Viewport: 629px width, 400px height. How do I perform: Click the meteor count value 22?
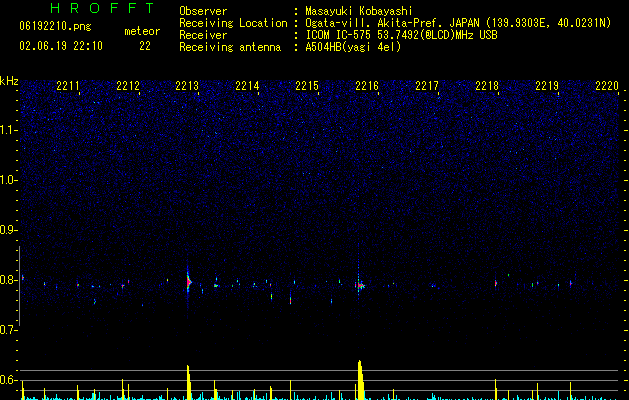coord(145,46)
